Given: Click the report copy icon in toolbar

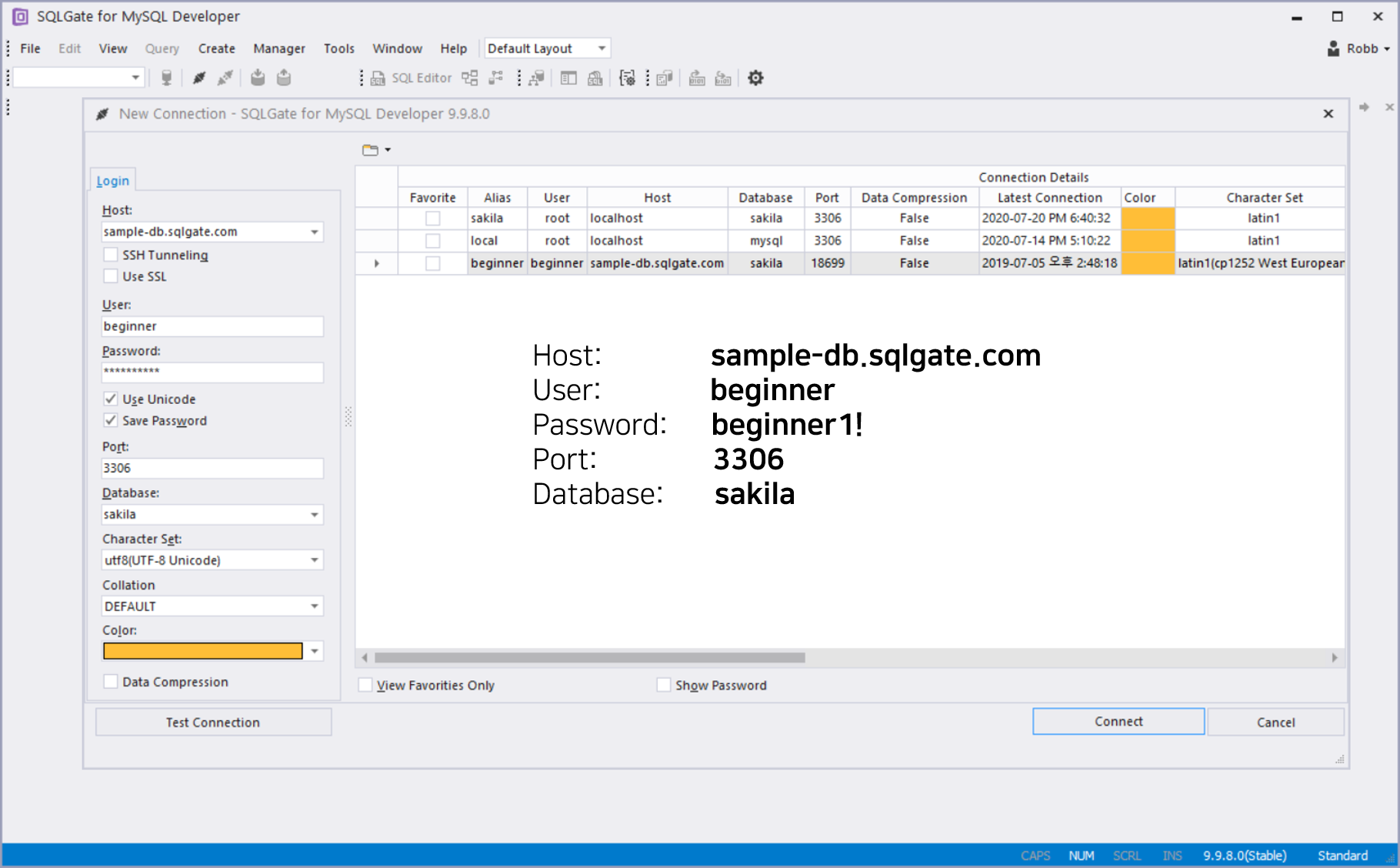Looking at the screenshot, I should click(665, 78).
